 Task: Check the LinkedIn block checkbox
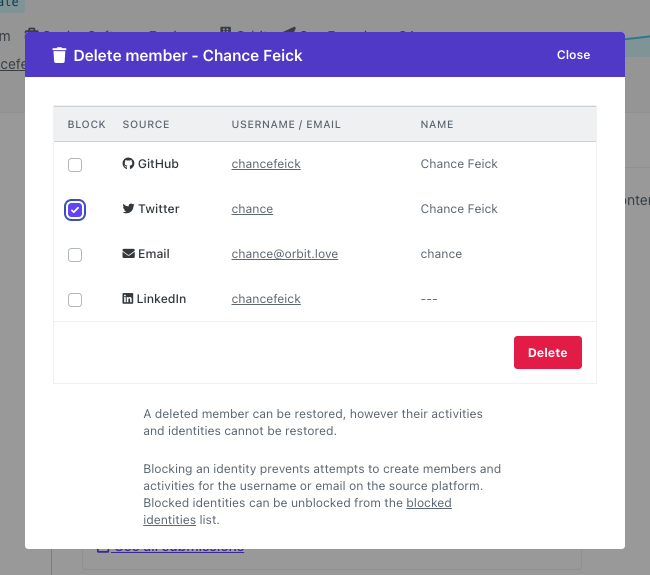click(75, 299)
